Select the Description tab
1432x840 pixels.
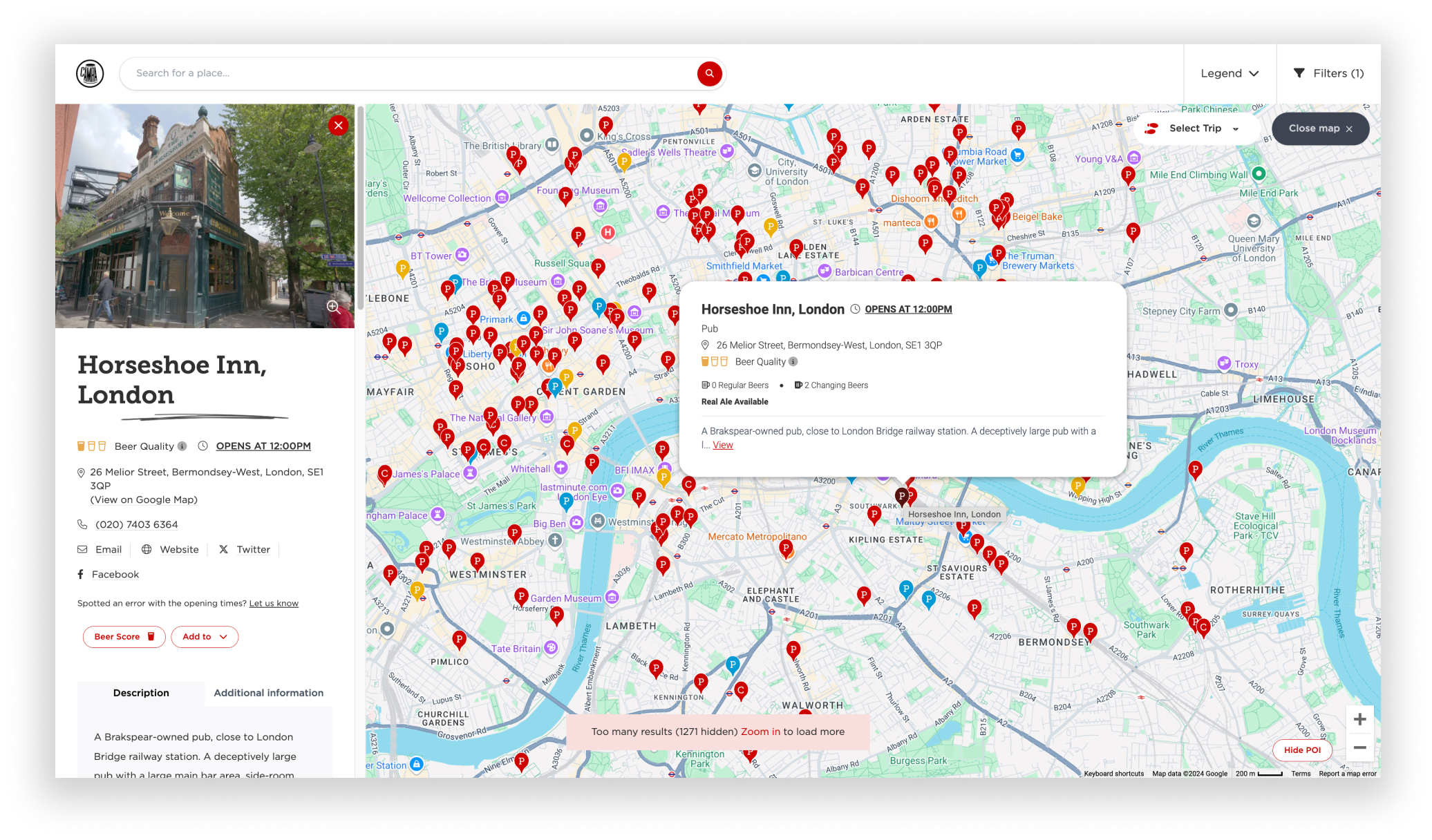(141, 693)
